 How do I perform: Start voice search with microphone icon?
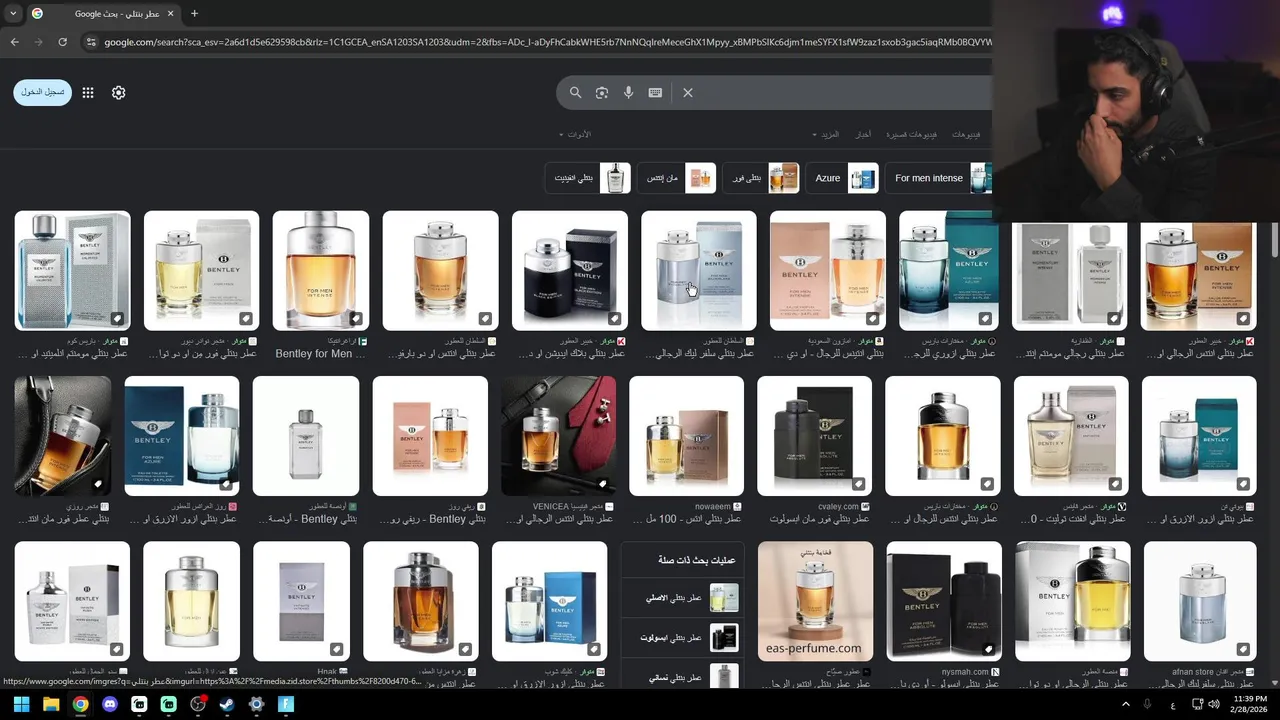tap(628, 92)
